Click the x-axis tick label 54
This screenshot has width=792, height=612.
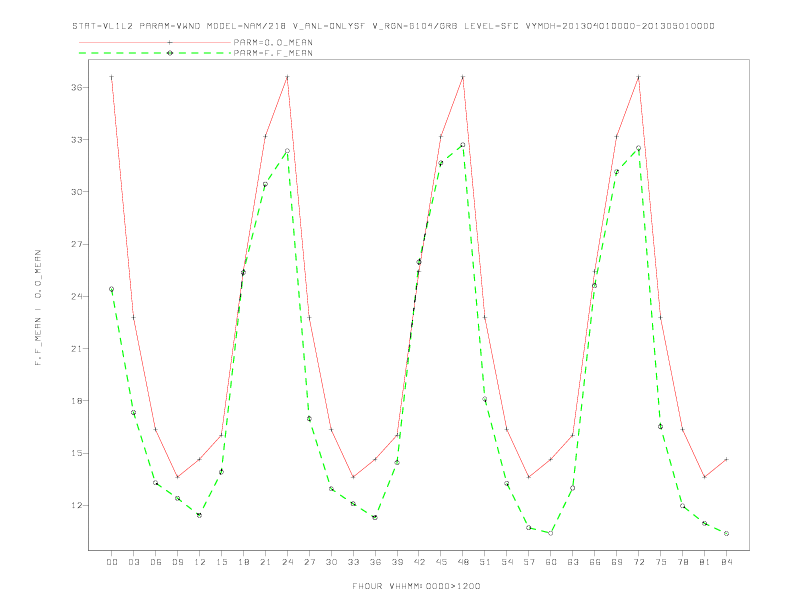point(507,562)
